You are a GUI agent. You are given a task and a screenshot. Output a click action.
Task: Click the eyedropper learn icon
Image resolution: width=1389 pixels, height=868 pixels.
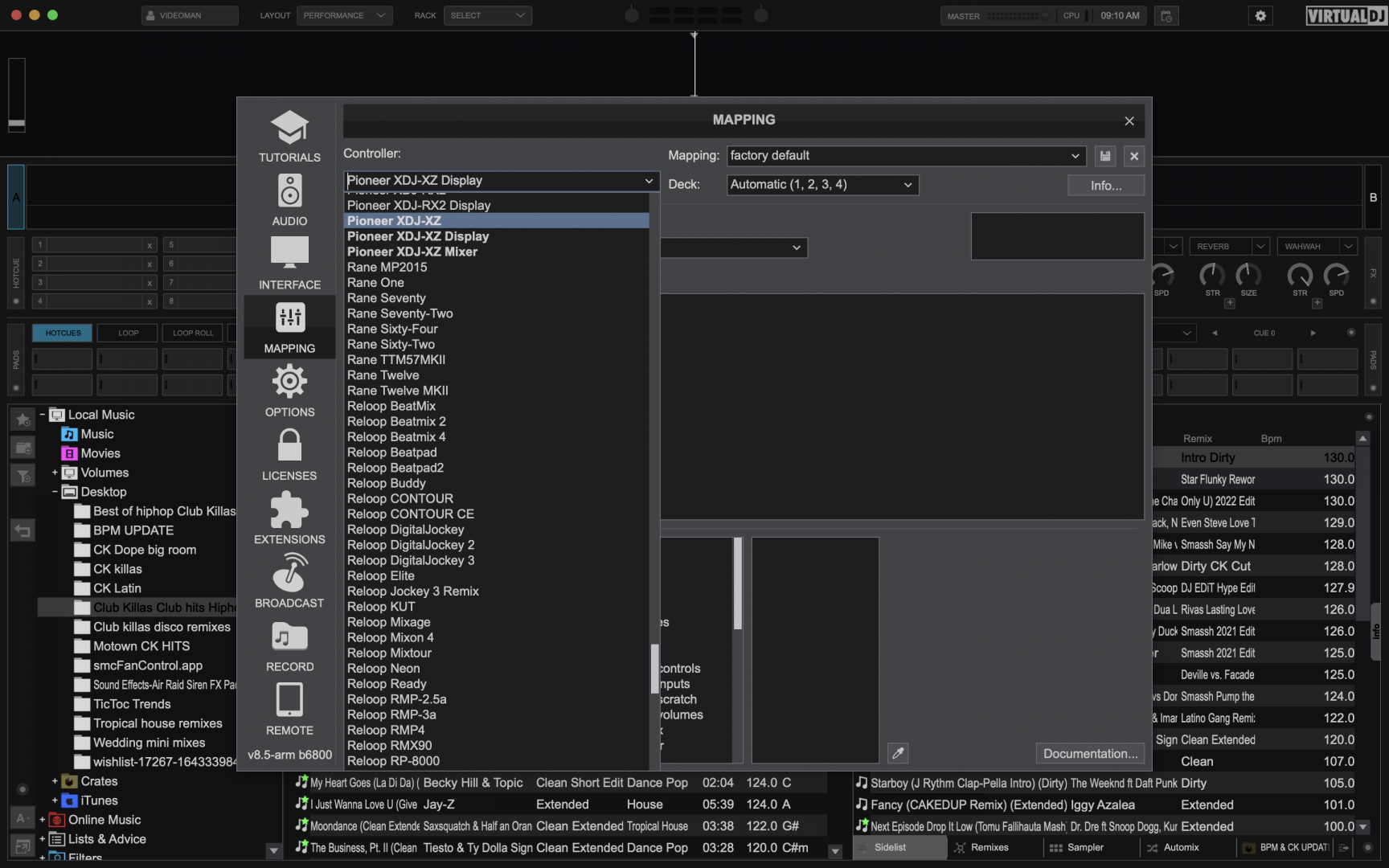898,753
